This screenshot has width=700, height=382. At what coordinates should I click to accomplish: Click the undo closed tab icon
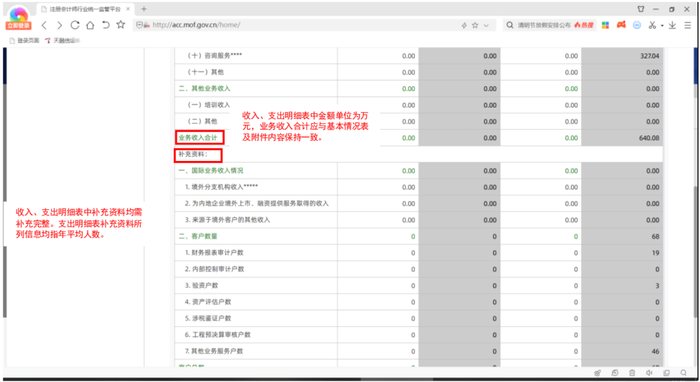[x=105, y=25]
